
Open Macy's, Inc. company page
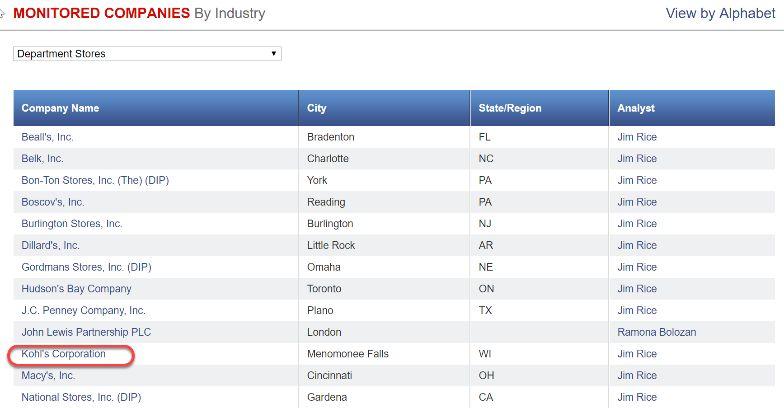click(x=48, y=376)
